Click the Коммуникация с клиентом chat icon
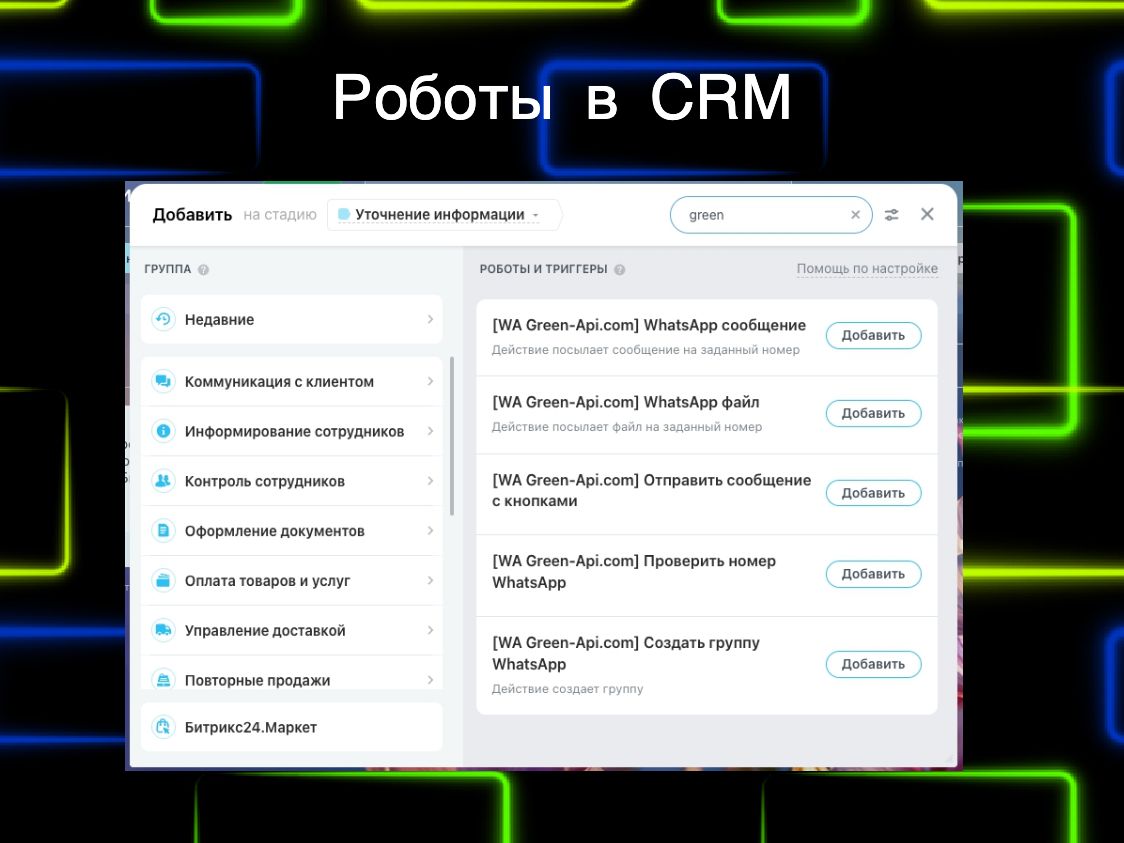 tap(163, 381)
